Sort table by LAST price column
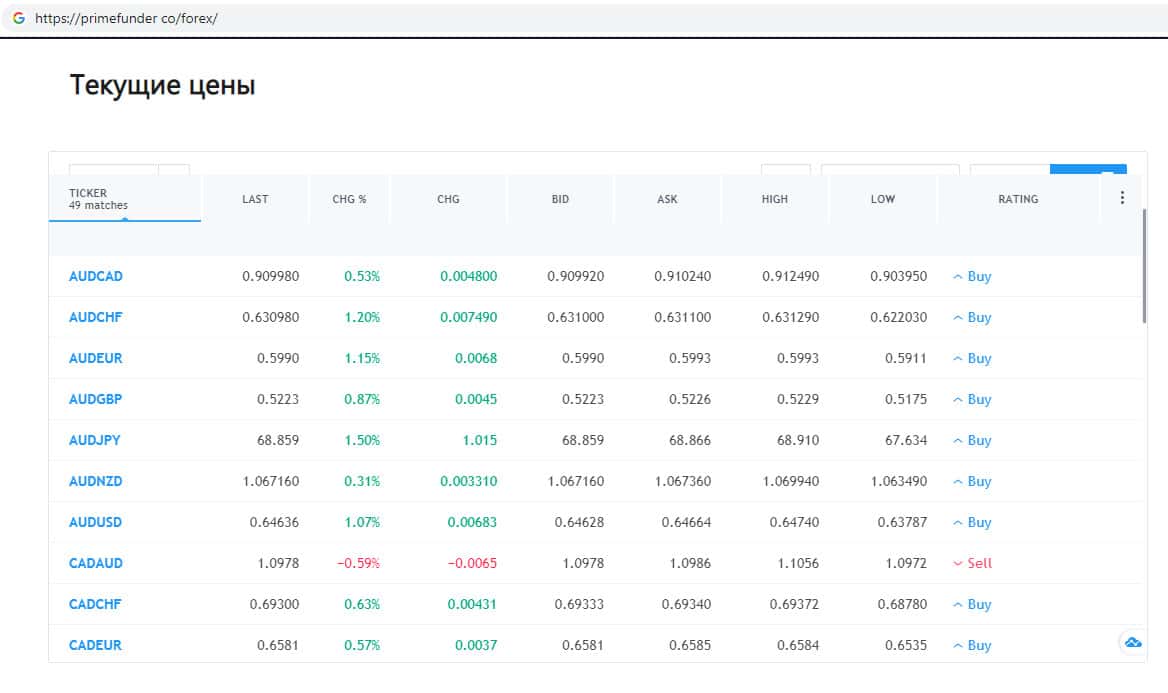The image size is (1168, 693). click(x=255, y=199)
